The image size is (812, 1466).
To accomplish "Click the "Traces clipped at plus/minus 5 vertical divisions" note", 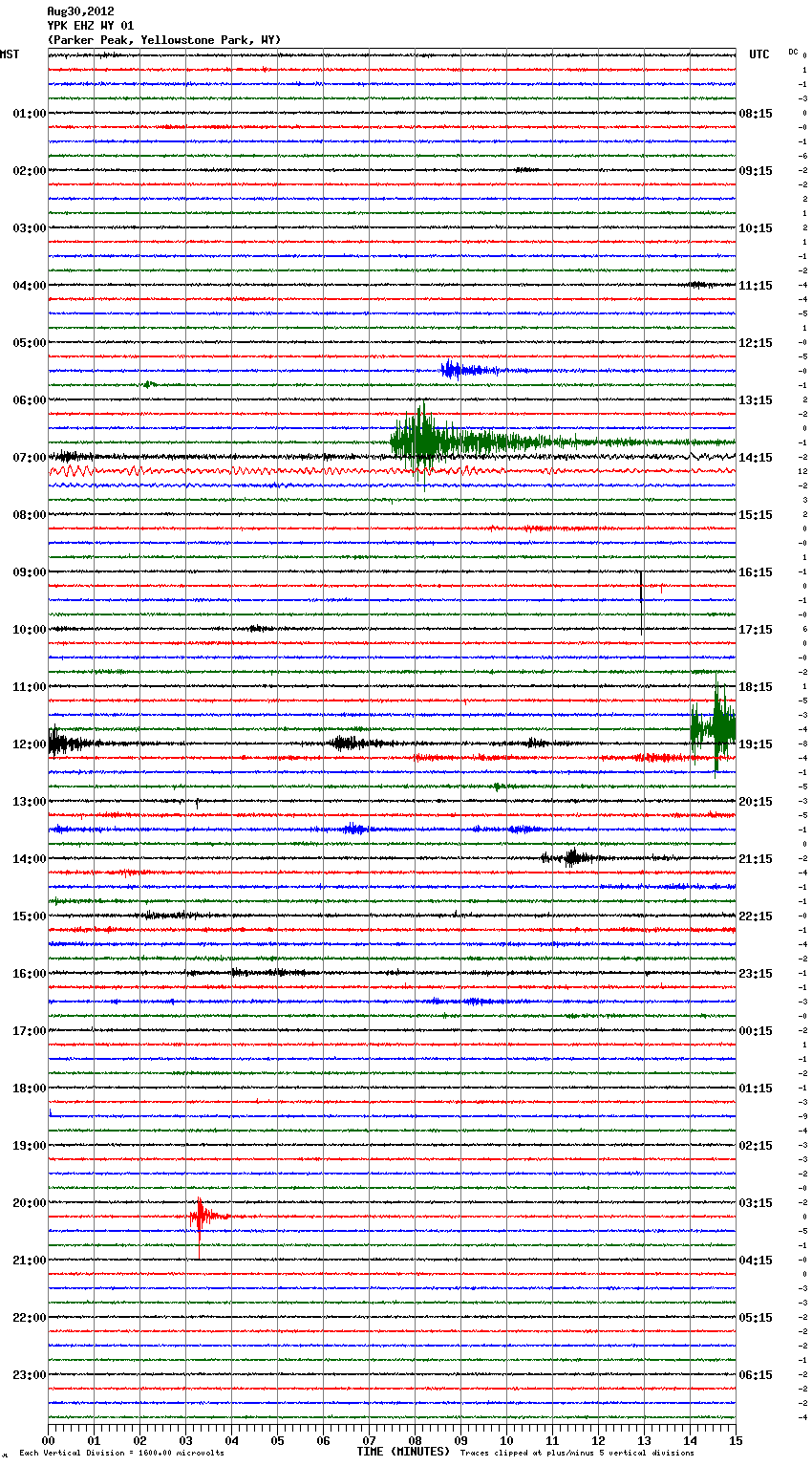I will [577, 1454].
